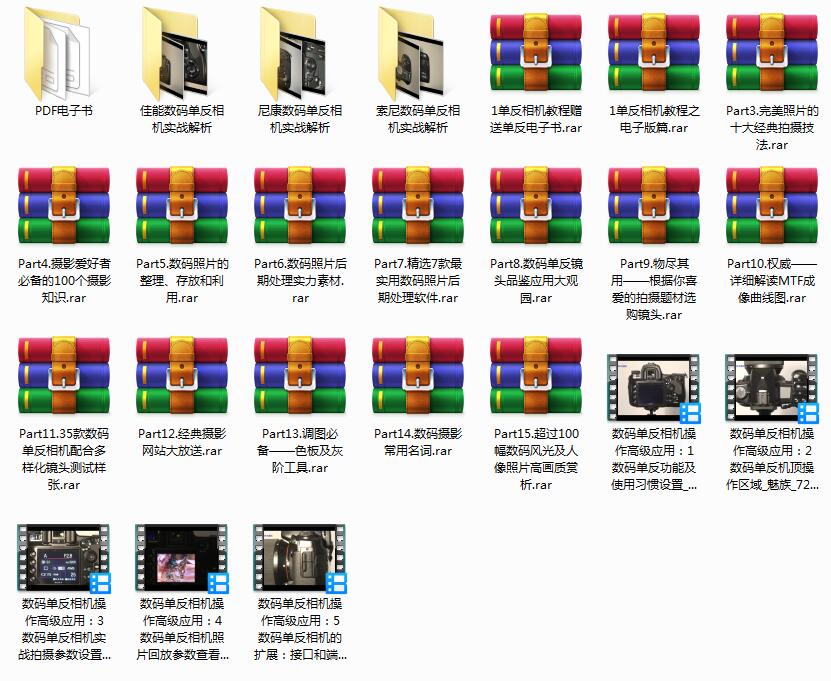Click video 4 照片回放参数查看 thumbnail
The image size is (831, 681).
click(x=182, y=558)
